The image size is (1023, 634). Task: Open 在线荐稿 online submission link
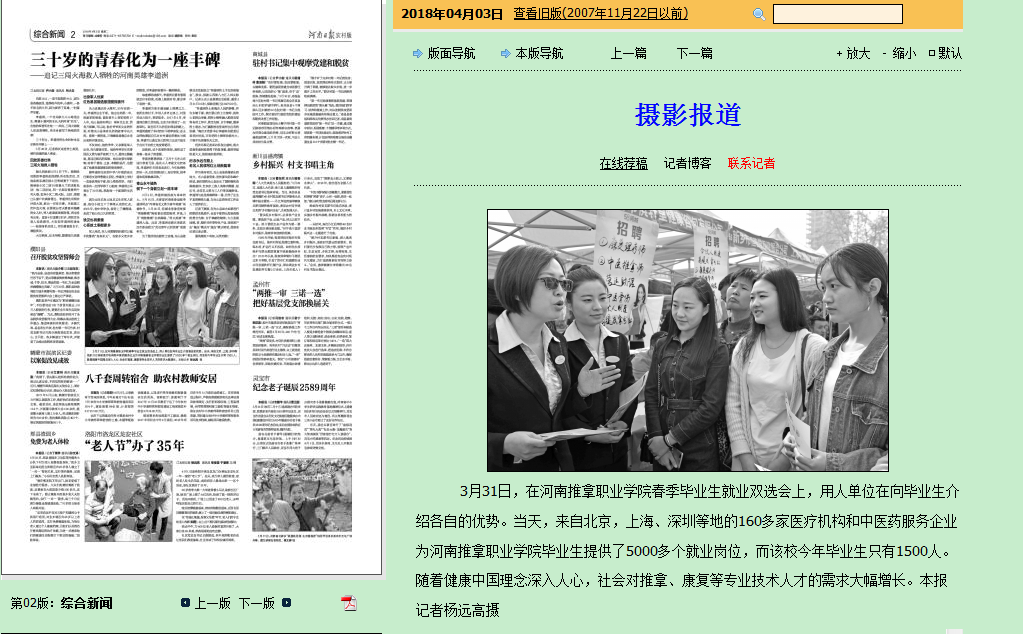tap(623, 163)
